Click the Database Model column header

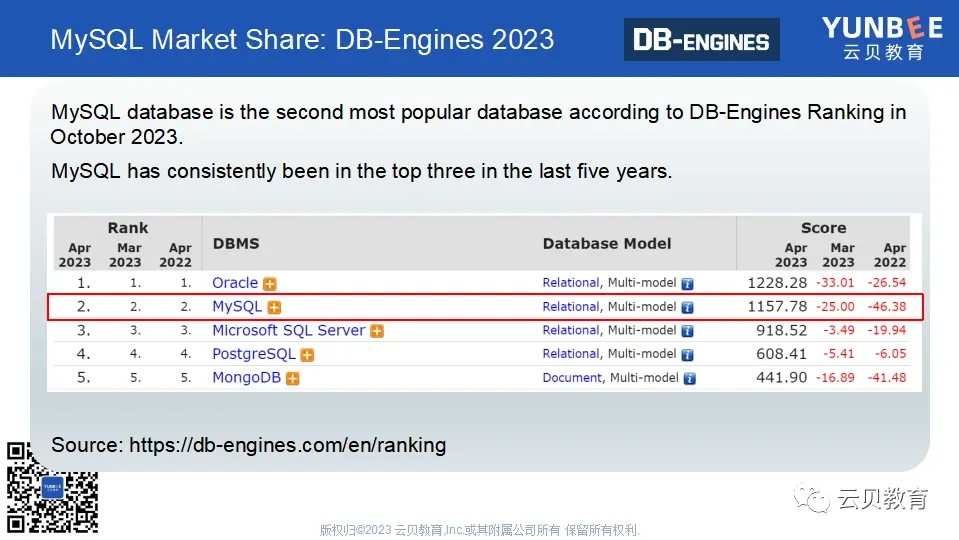(x=607, y=243)
